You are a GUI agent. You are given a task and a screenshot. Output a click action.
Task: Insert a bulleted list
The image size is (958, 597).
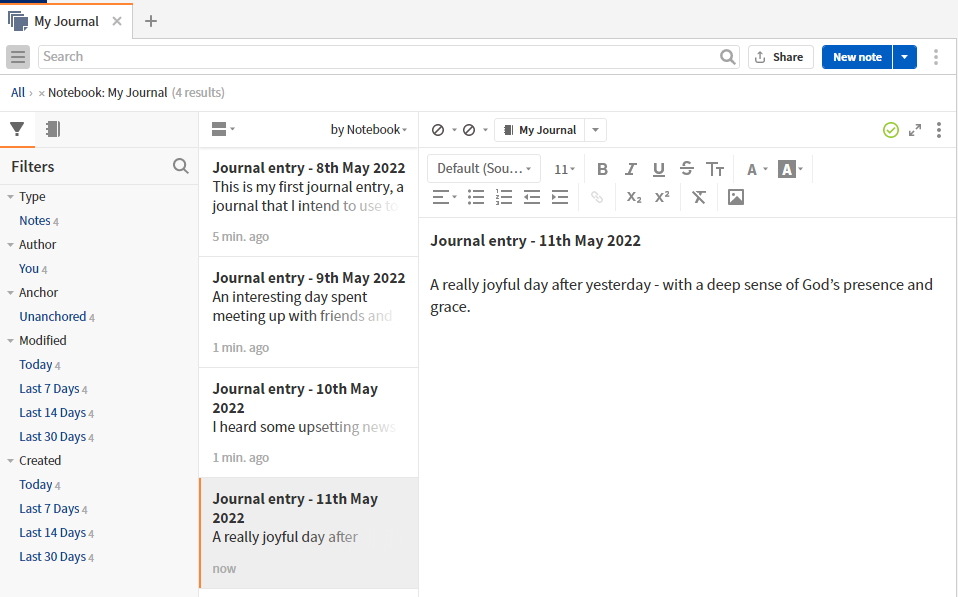coord(476,197)
